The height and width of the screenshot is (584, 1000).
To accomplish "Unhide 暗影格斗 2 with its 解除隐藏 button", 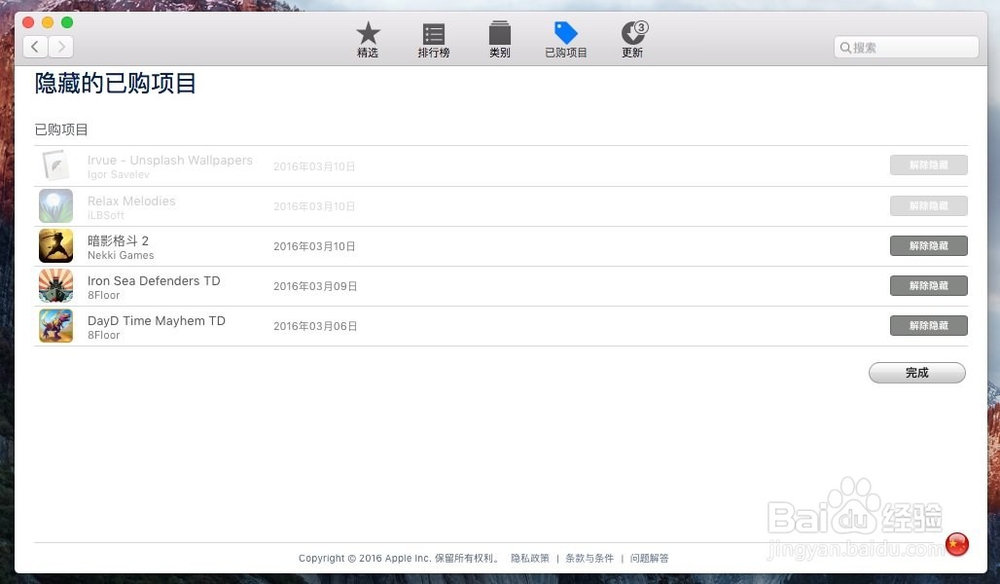I will (929, 245).
